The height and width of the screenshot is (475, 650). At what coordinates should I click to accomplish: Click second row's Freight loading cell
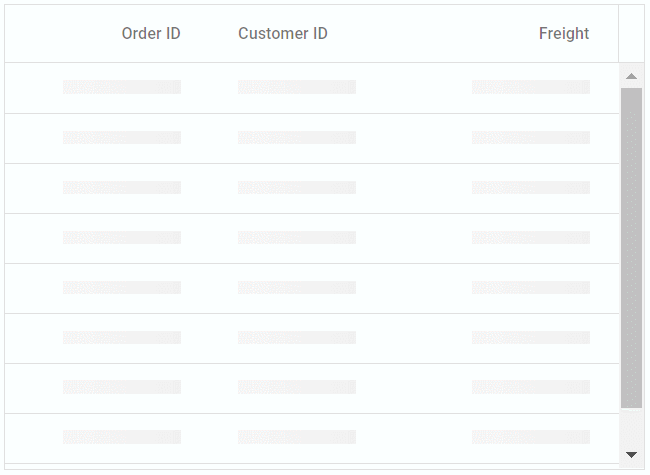531,137
